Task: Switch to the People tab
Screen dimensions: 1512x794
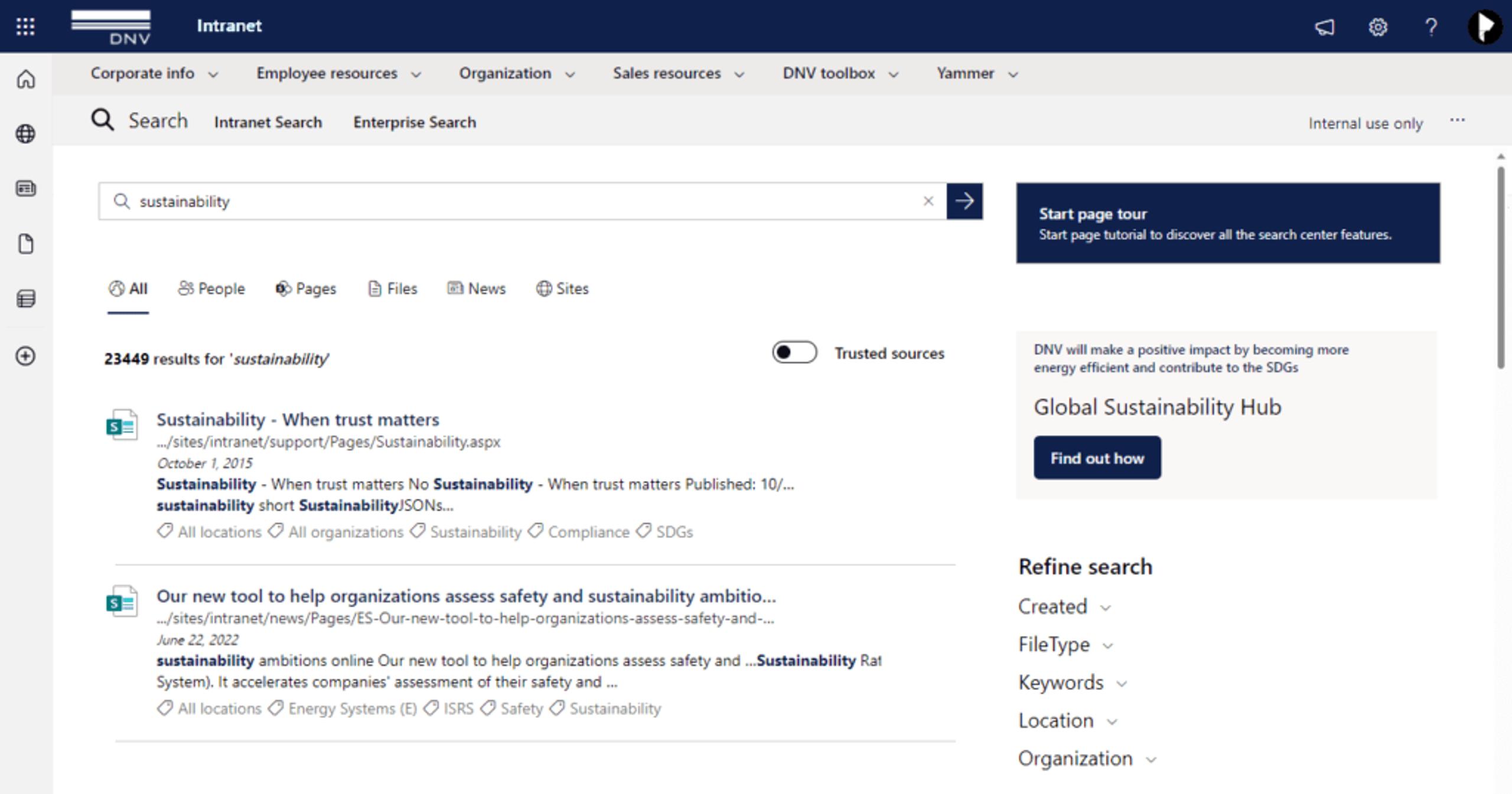Action: coord(211,289)
